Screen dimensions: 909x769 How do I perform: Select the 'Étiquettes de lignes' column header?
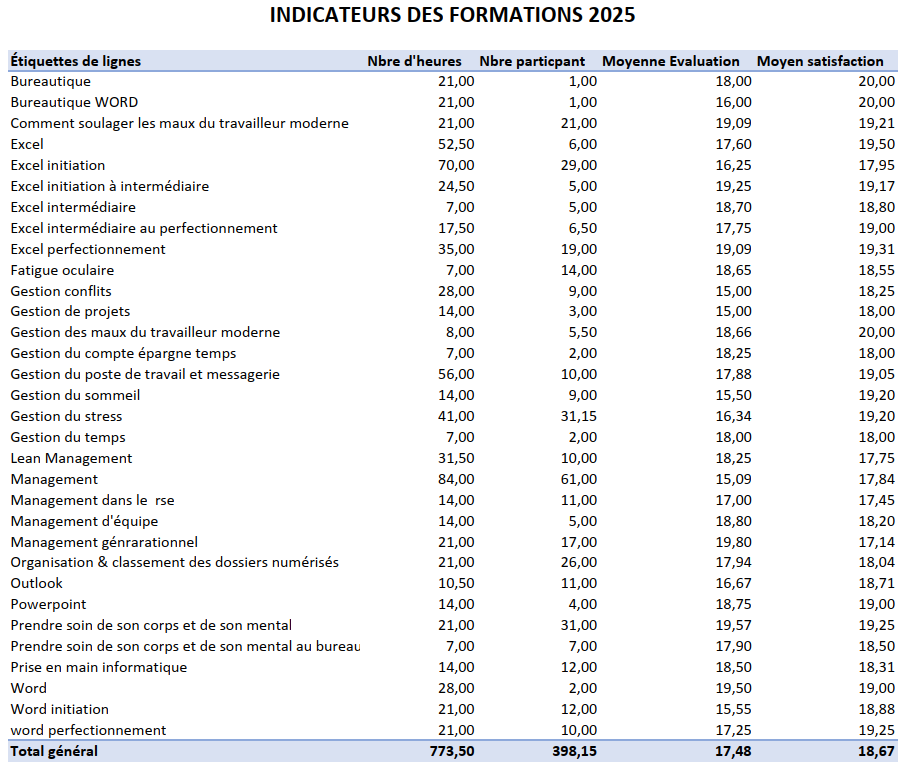click(76, 61)
